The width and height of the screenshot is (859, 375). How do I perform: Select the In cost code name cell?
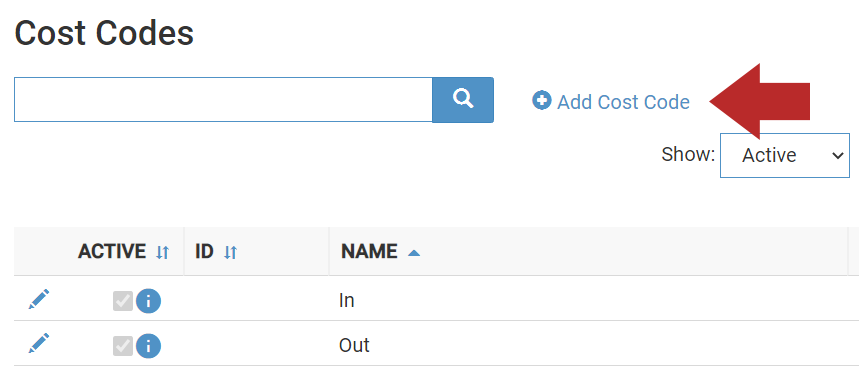pyautogui.click(x=588, y=301)
